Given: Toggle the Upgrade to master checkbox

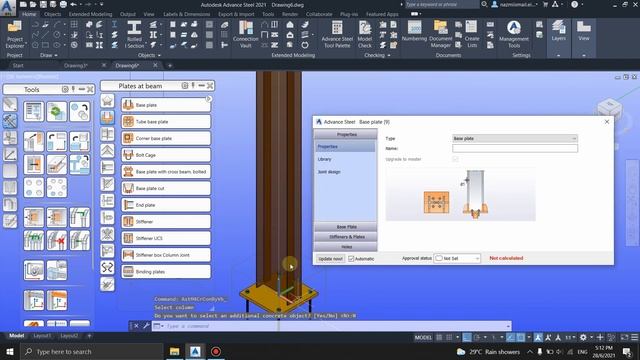Looking at the screenshot, I should [x=455, y=159].
